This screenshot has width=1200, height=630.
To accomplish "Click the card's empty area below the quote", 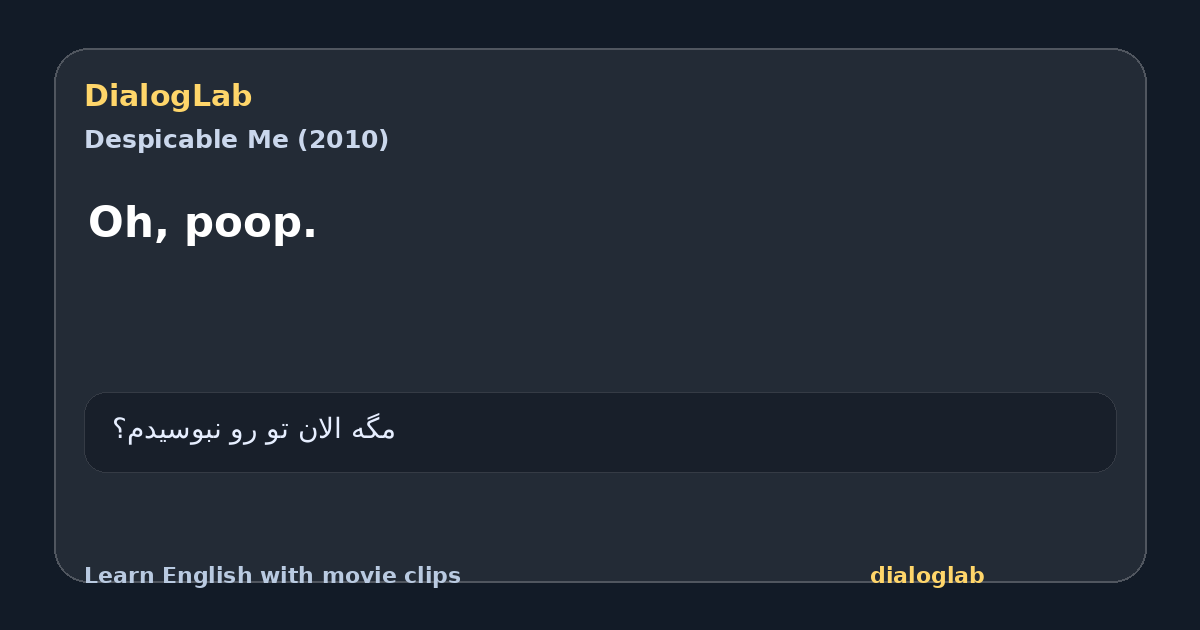I will point(600,320).
